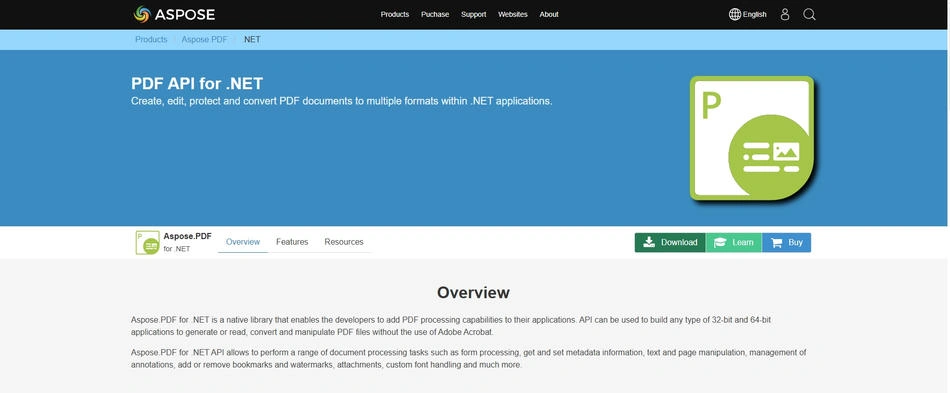The width and height of the screenshot is (950, 393).
Task: Click the blue Buy button
Action: pyautogui.click(x=786, y=242)
